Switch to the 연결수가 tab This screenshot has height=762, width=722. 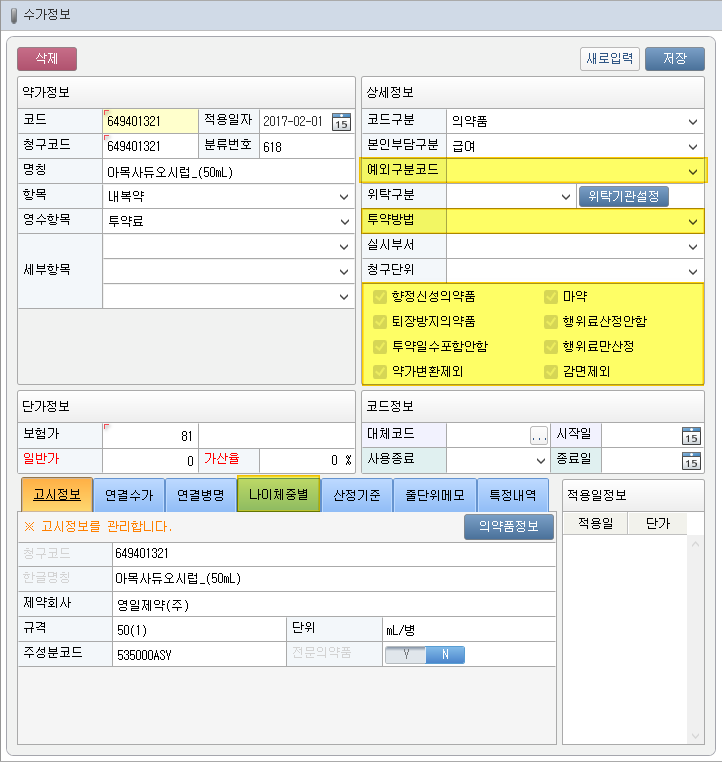click(129, 495)
